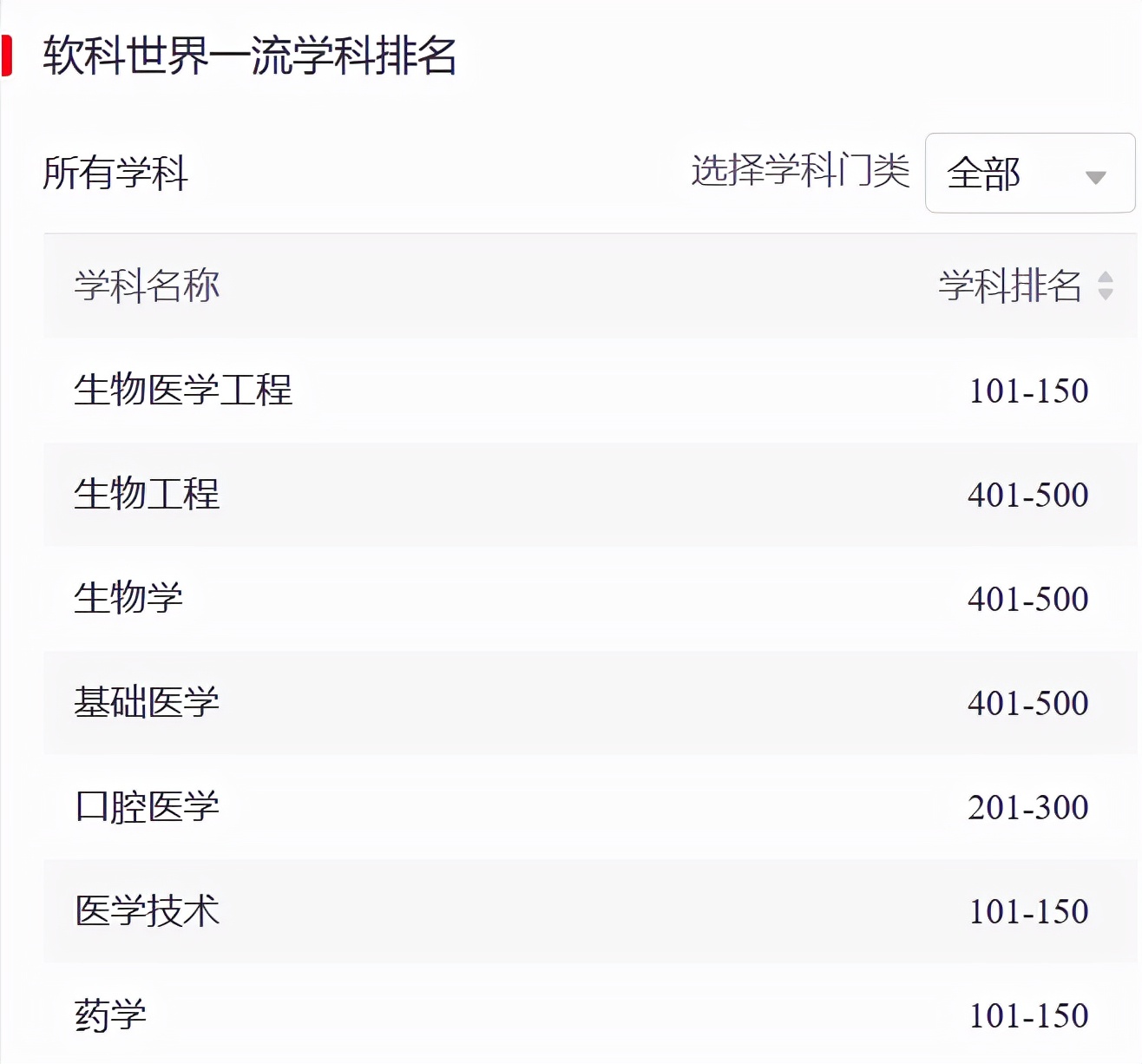Click the sort arrows beside 学科排名
This screenshot has width=1142, height=1064.
pyautogui.click(x=1104, y=286)
